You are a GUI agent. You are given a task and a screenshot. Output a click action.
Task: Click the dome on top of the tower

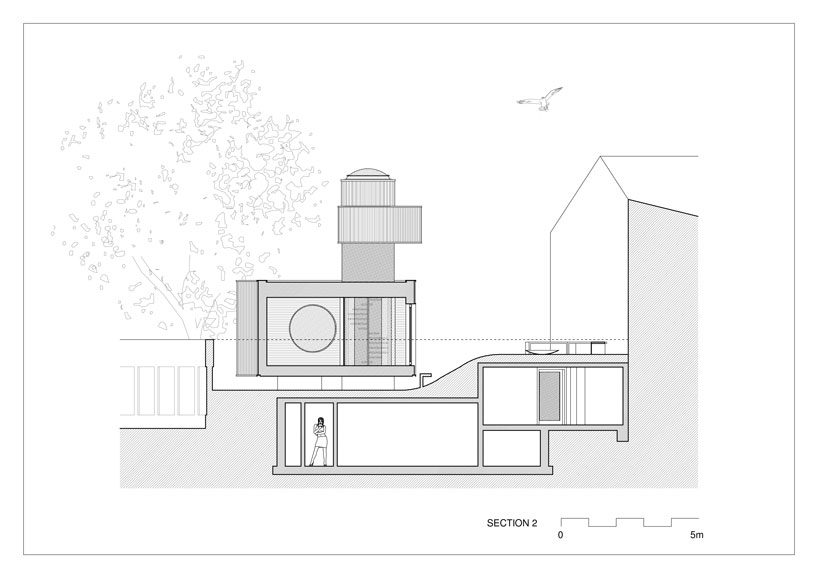click(x=368, y=174)
